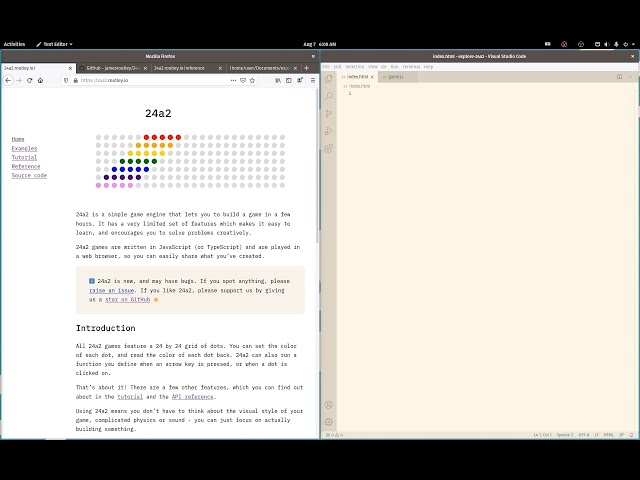
Task: Open the Extensions view
Action: [x=329, y=148]
